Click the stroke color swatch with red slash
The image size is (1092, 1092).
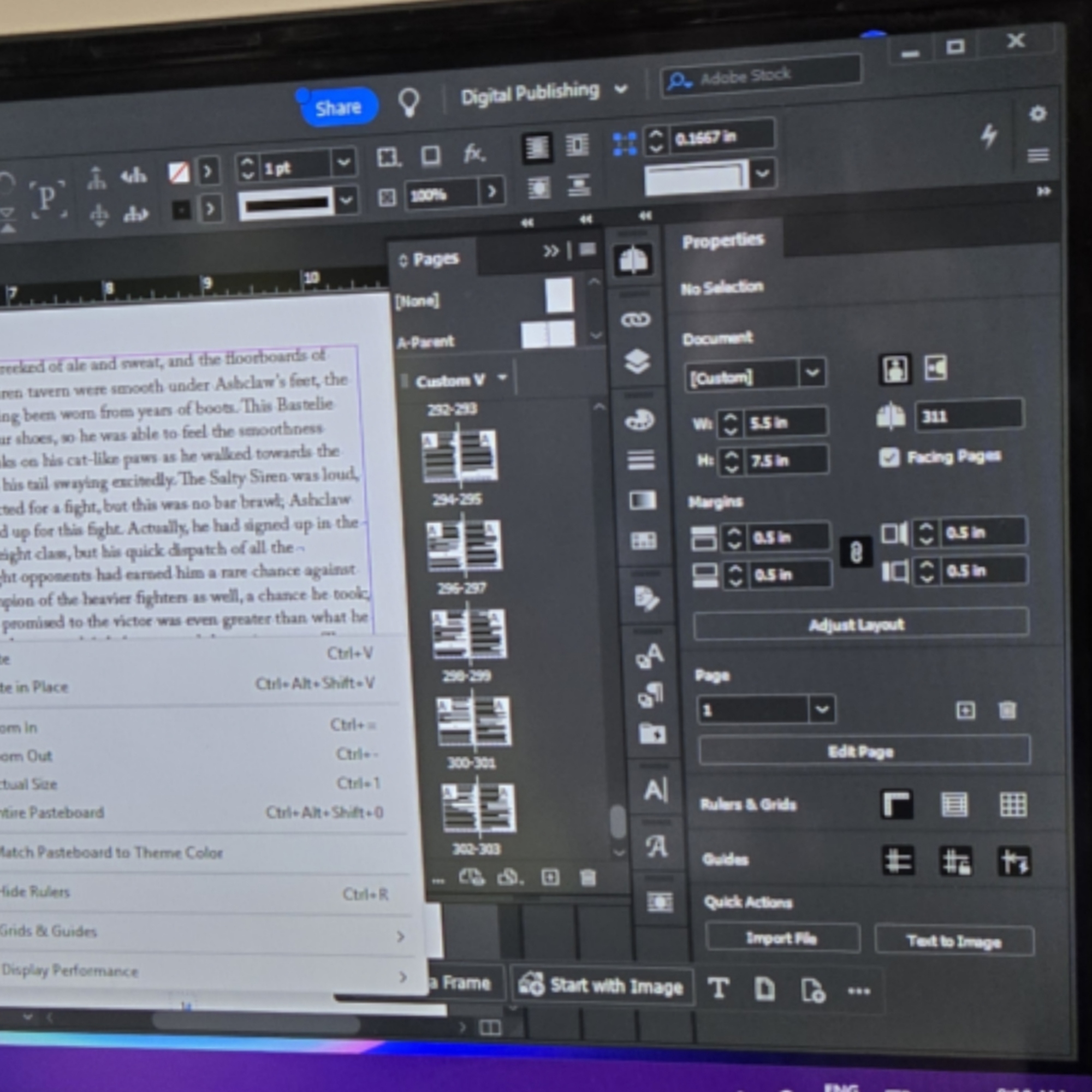179,172
